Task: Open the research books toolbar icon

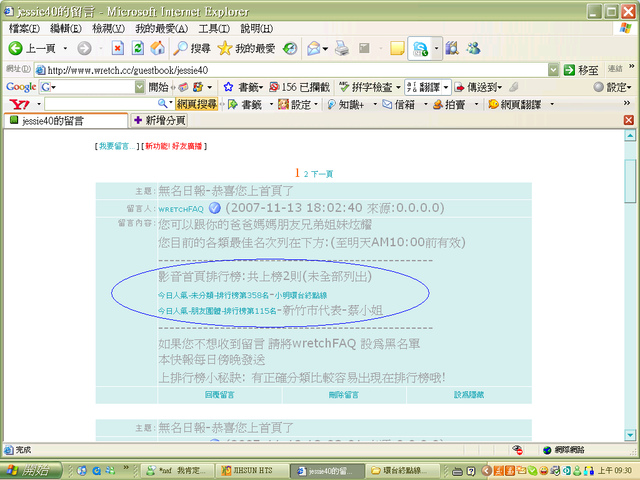Action: tap(452, 49)
